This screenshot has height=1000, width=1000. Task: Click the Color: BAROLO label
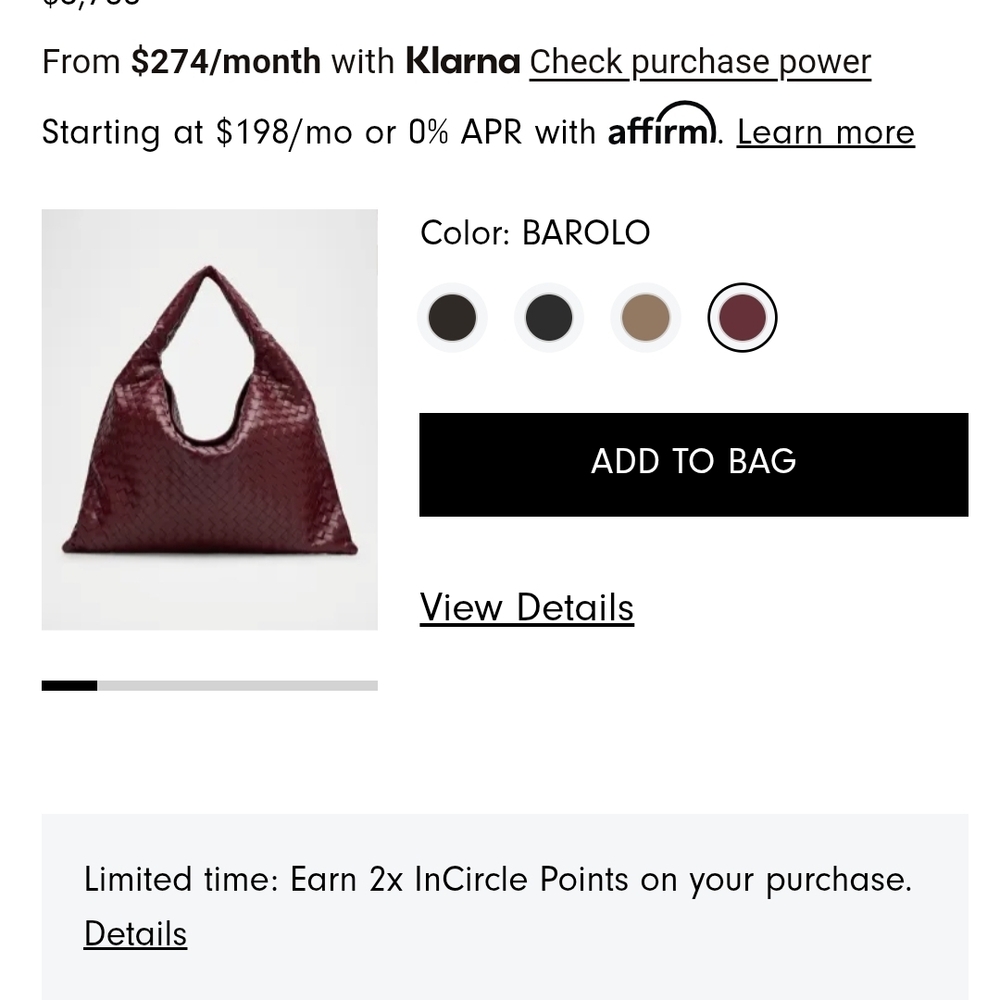(534, 232)
